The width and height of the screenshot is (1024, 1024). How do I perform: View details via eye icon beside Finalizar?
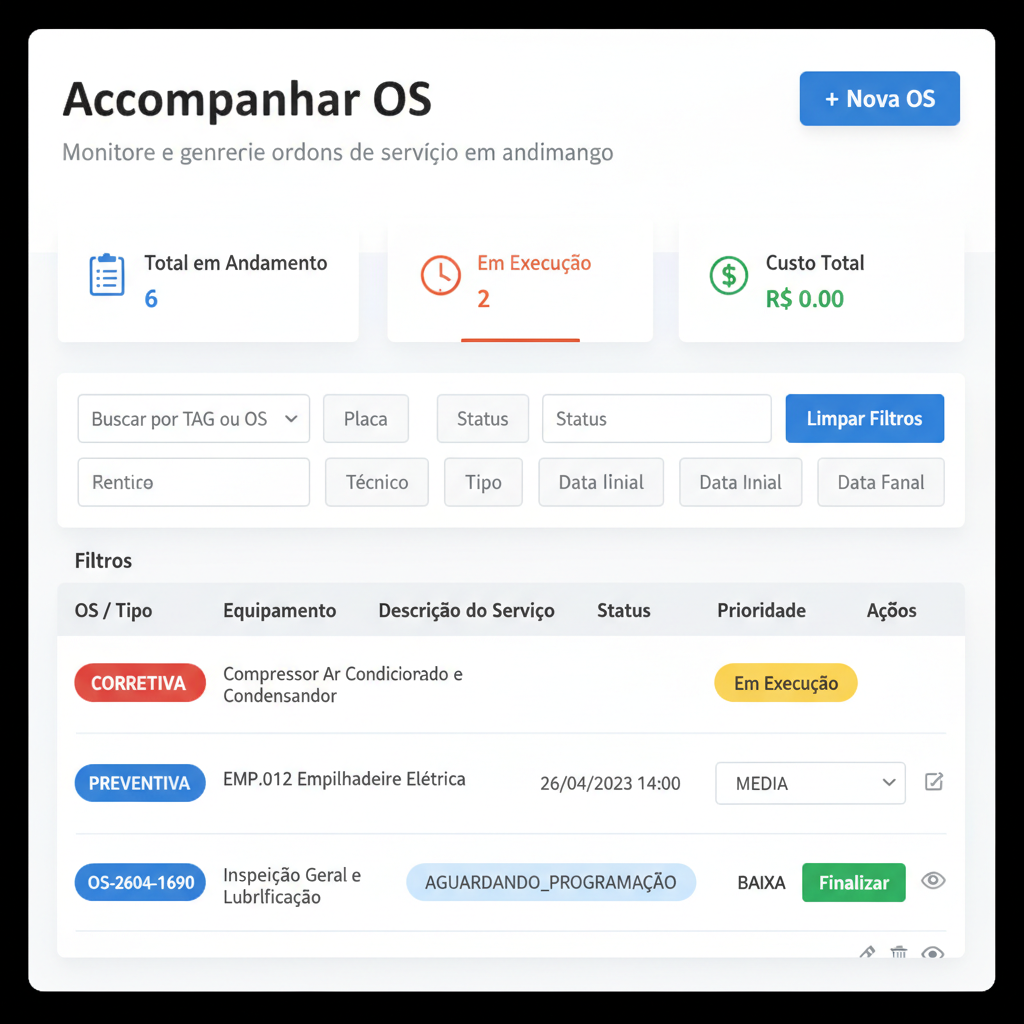933,881
